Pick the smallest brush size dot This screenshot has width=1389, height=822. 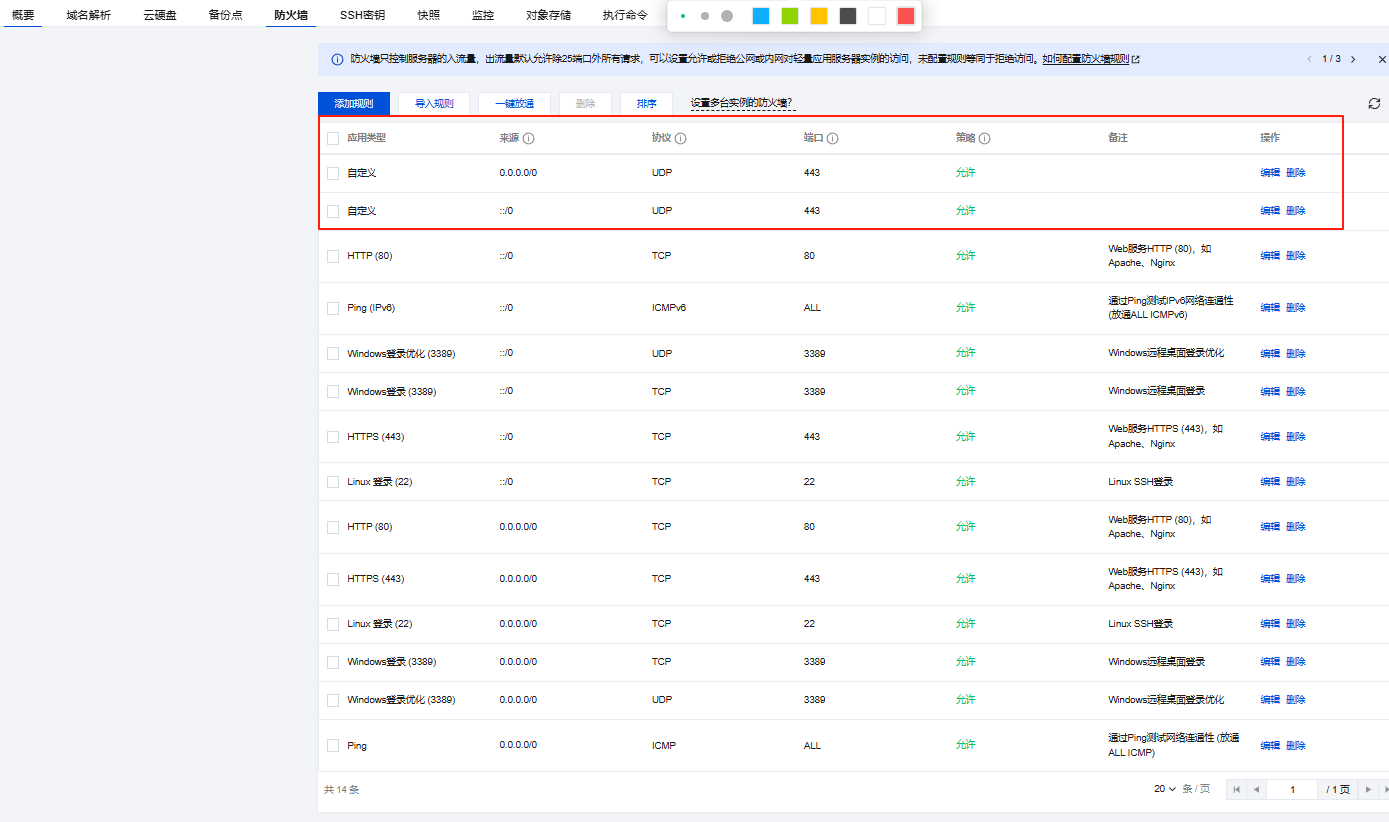pyautogui.click(x=683, y=16)
